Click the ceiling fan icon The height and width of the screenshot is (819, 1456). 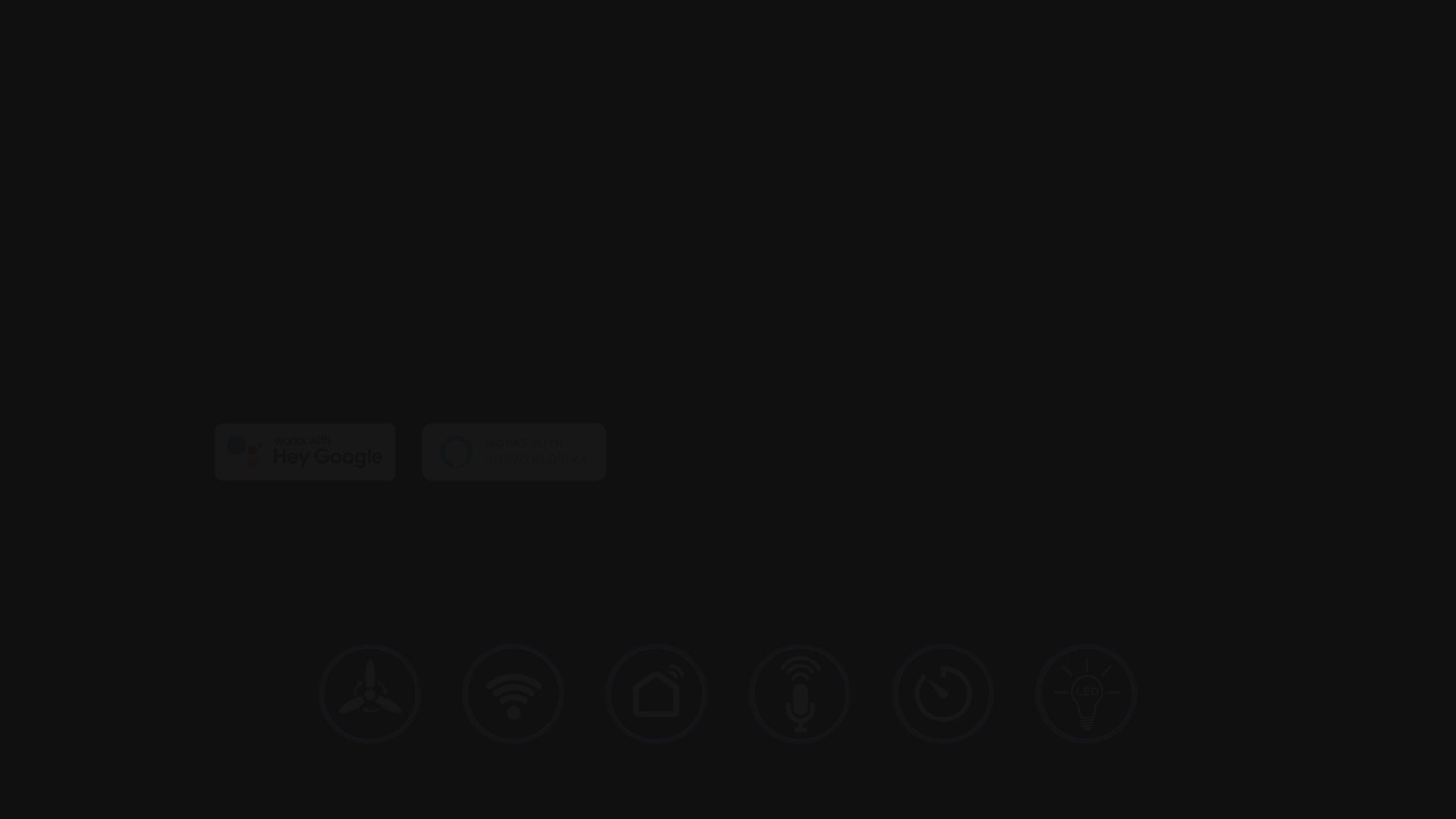369,693
